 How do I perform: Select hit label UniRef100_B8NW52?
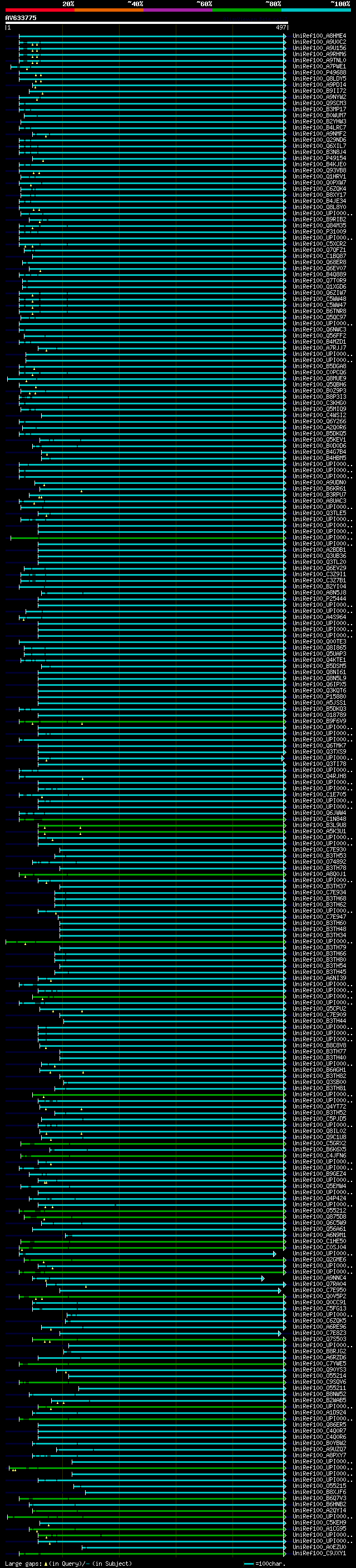point(319,1394)
